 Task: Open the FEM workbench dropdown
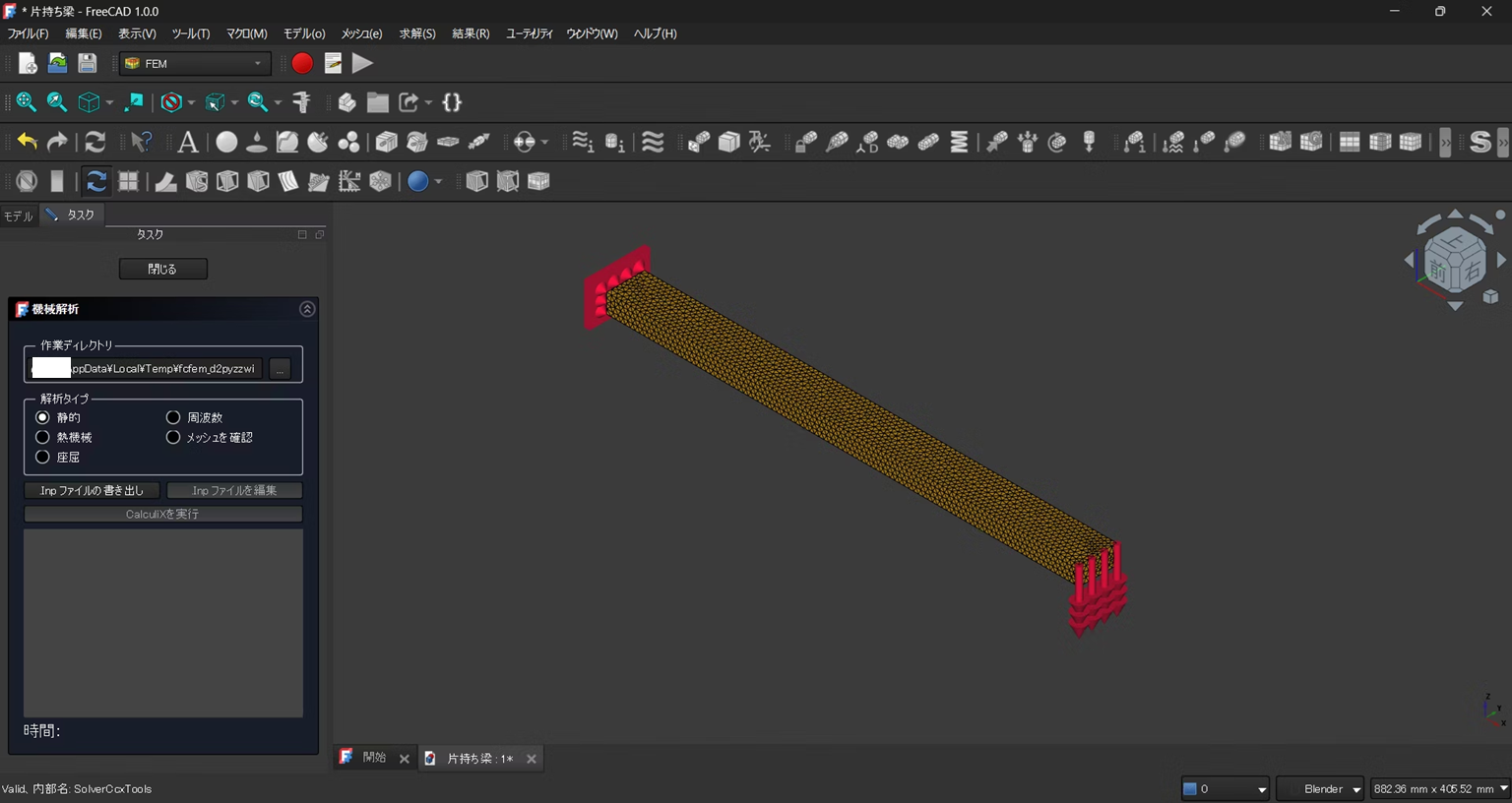[195, 63]
